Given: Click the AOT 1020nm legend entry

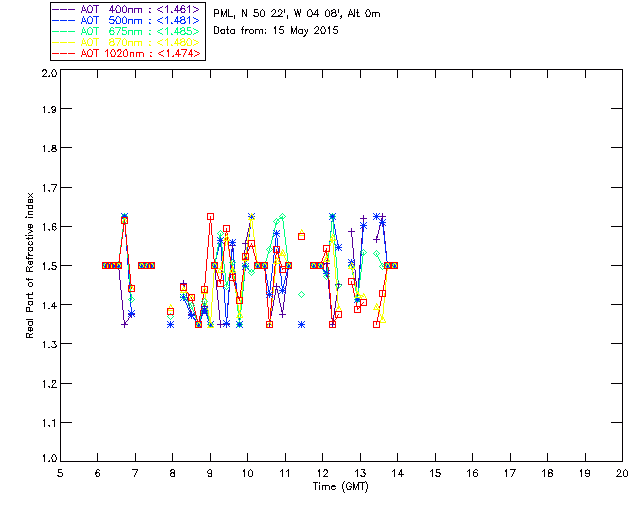Looking at the screenshot, I should coord(128,53).
